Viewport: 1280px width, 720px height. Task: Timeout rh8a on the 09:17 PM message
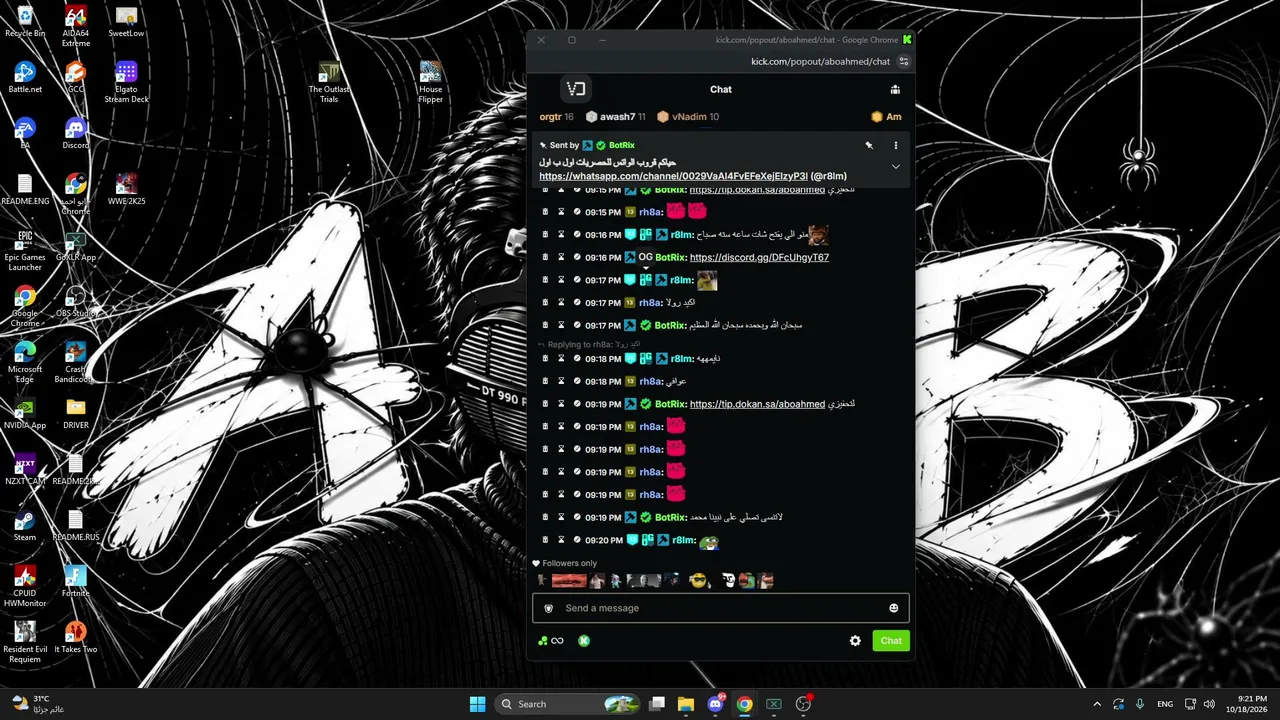561,302
